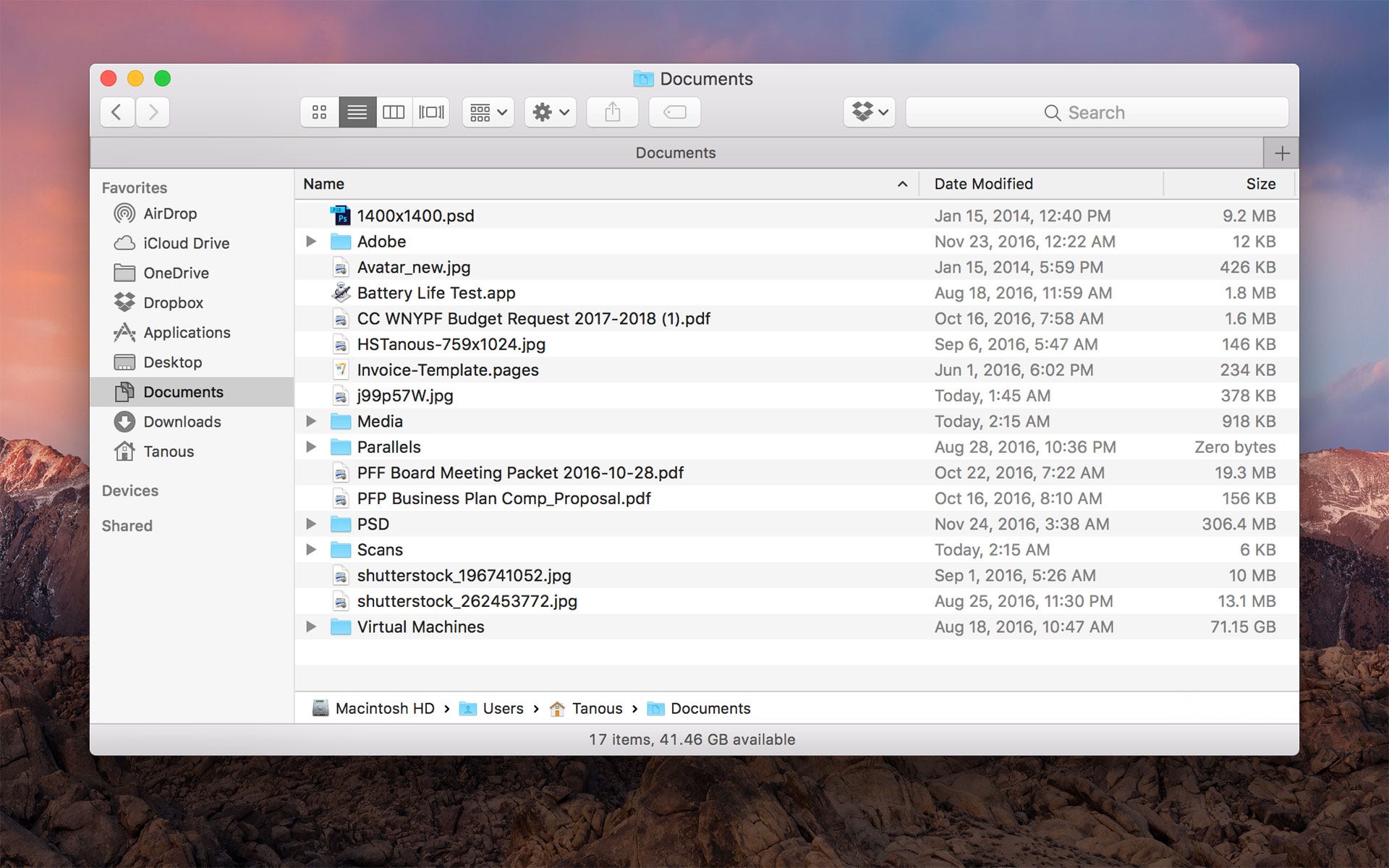This screenshot has height=868, width=1389.
Task: Select j99p57W.jpg file
Action: click(x=796, y=396)
